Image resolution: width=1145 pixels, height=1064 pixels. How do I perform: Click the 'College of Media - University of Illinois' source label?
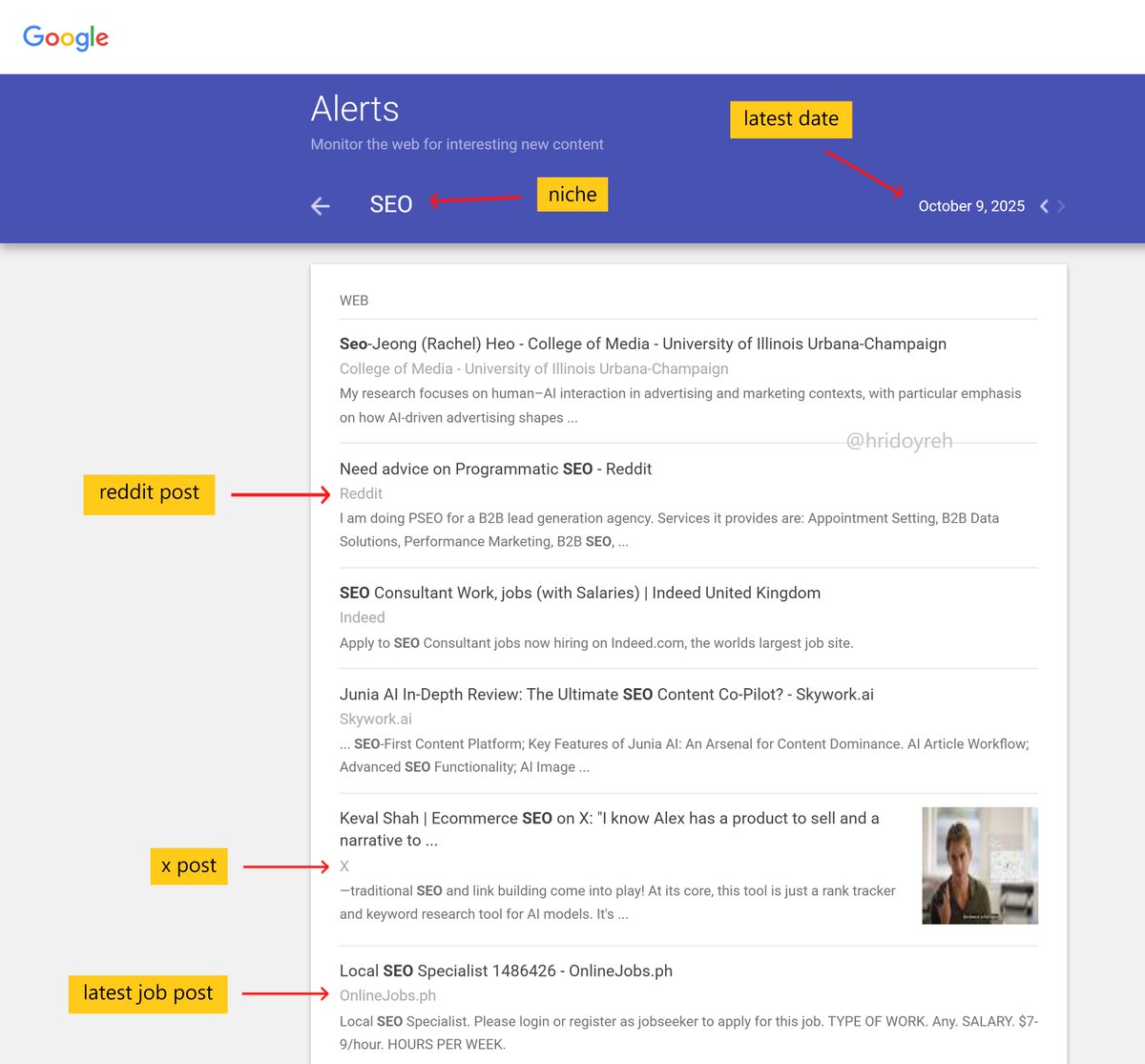point(534,368)
